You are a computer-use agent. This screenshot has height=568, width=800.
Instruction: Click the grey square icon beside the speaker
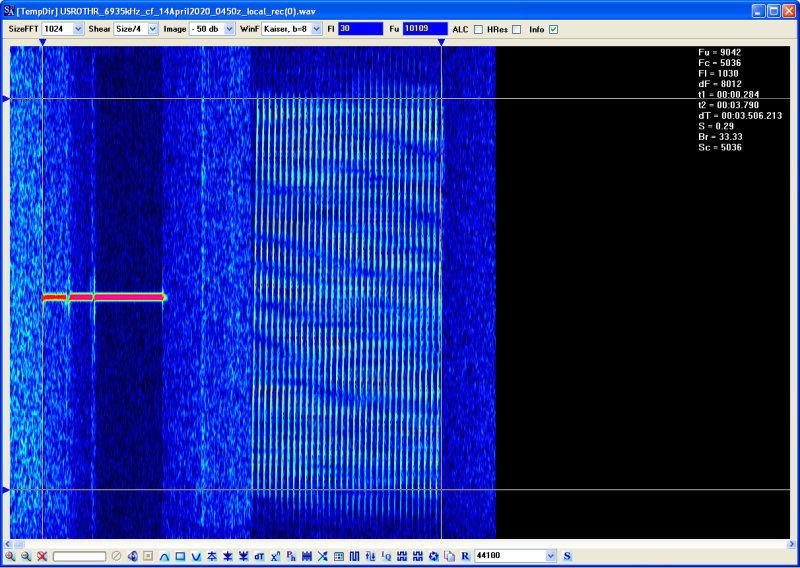pos(148,556)
